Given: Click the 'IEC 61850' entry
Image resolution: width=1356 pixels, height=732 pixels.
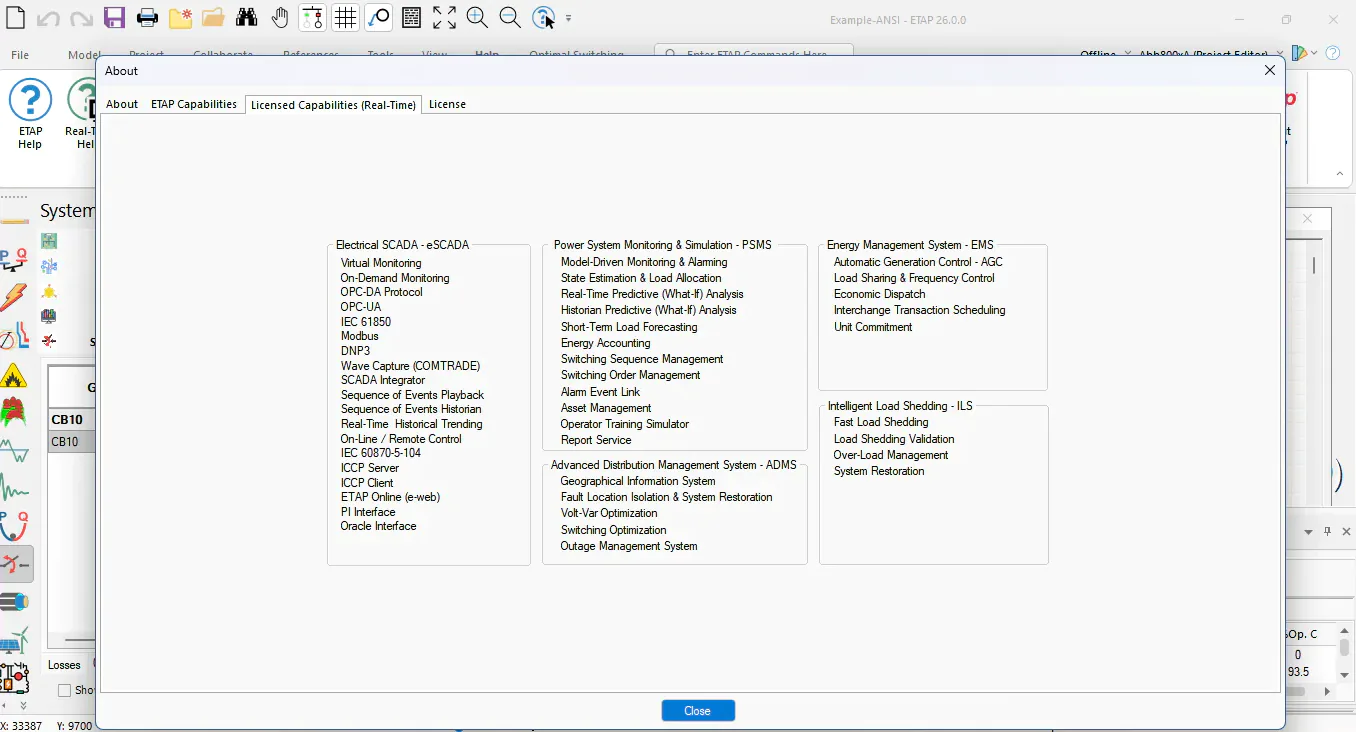Looking at the screenshot, I should (x=366, y=322).
